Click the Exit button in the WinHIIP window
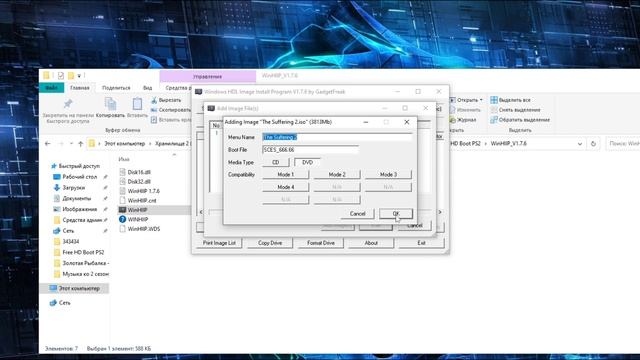The height and width of the screenshot is (360, 640). tap(421, 243)
